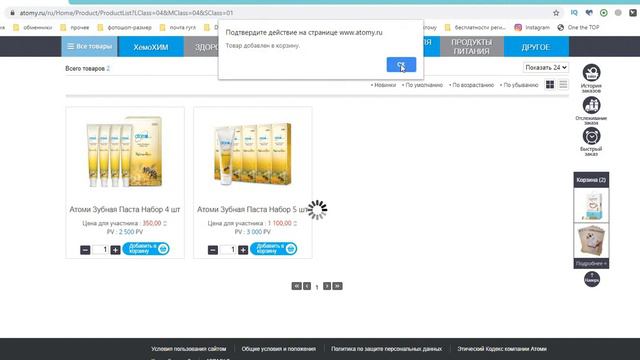This screenshot has height=360, width=640.
Task: Open the 'Все товары' hamburger menu
Action: [89, 47]
